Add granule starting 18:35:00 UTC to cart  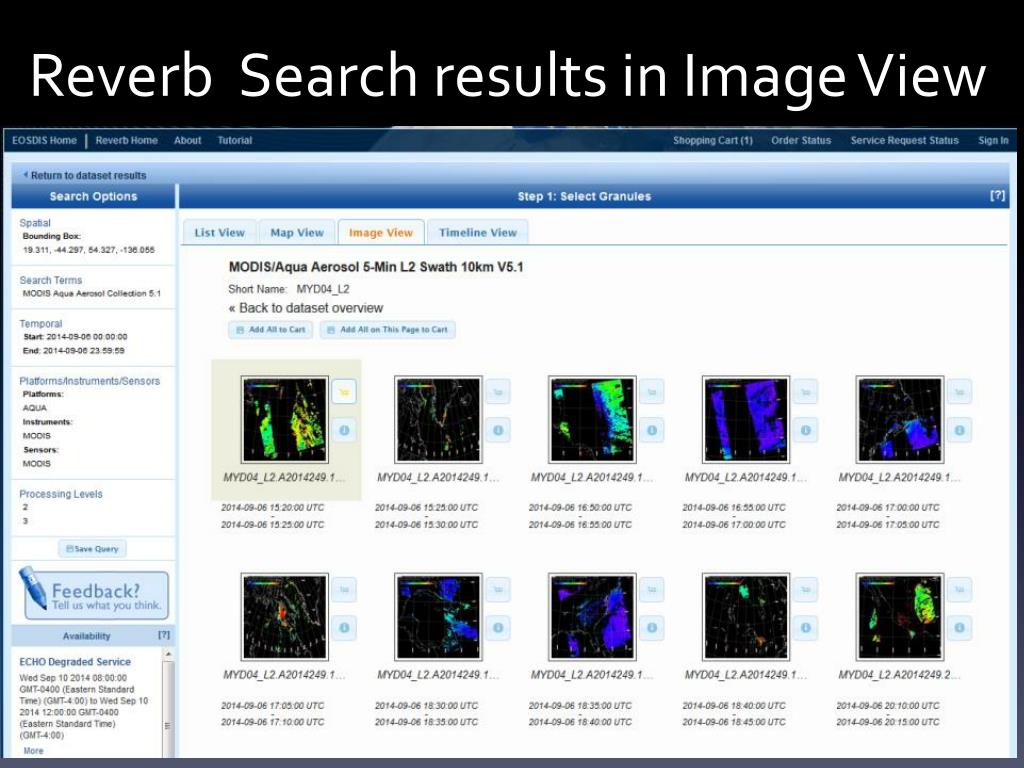click(x=652, y=590)
